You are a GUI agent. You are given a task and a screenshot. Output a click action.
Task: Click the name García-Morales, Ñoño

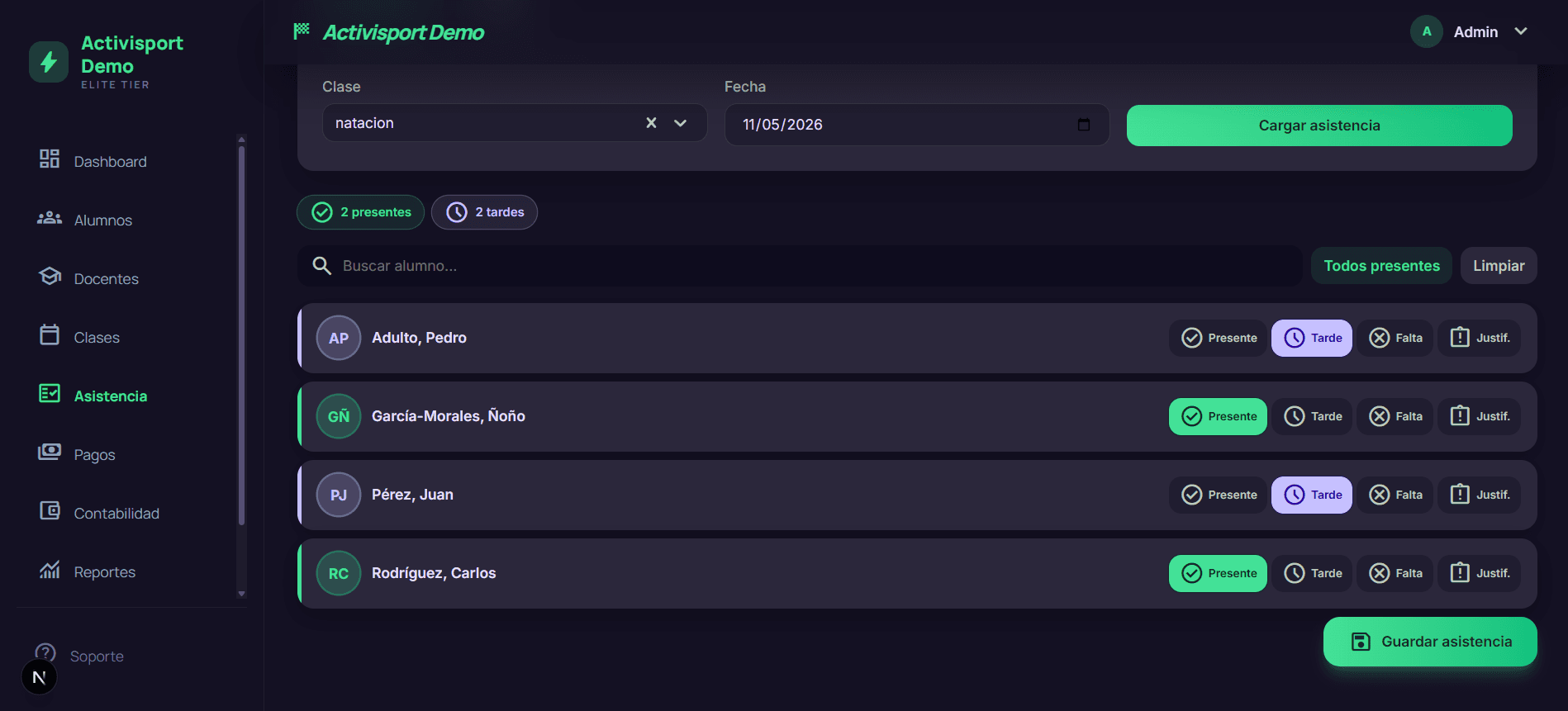[x=449, y=416]
